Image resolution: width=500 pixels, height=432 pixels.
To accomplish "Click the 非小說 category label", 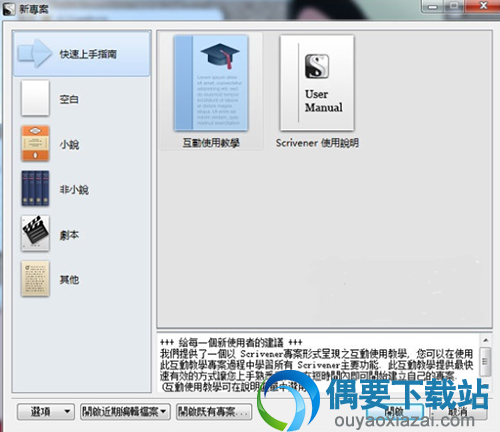I will coord(74,189).
